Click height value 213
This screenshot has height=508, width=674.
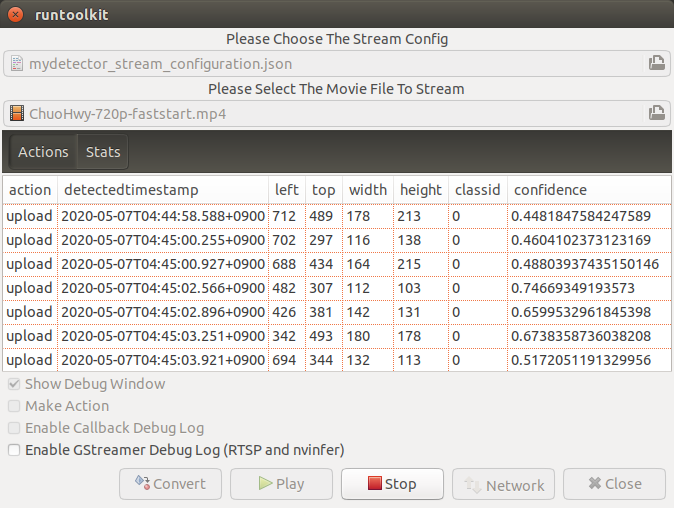point(409,216)
